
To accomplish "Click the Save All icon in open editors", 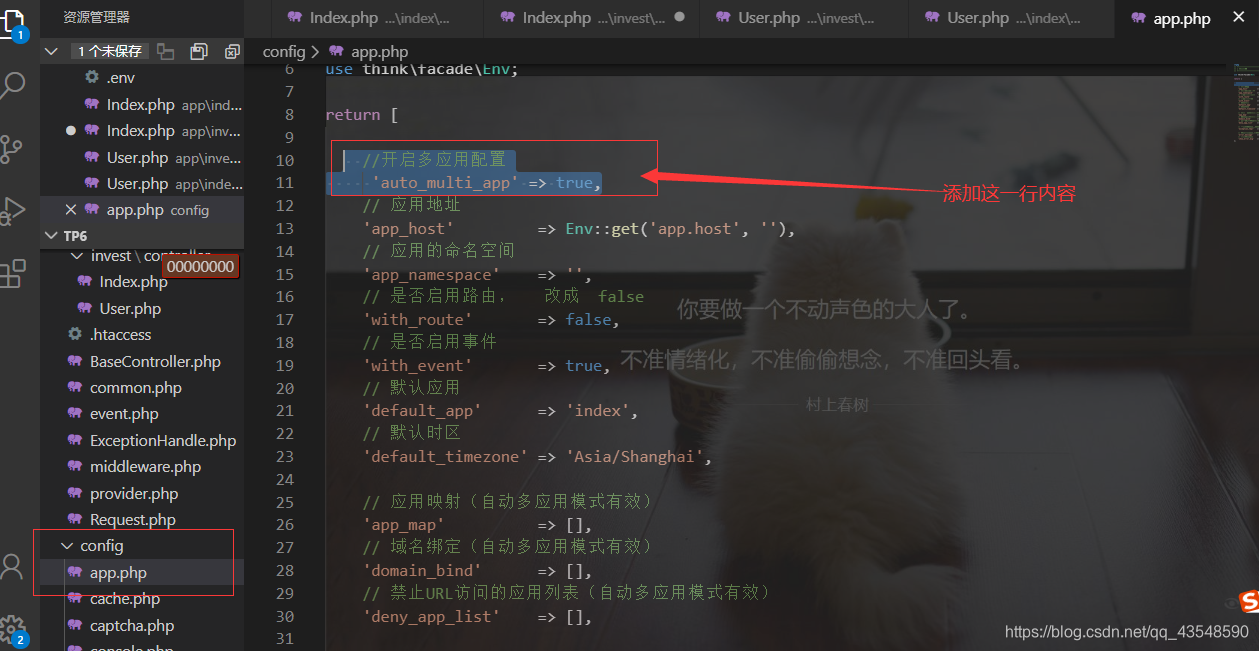I will click(199, 51).
